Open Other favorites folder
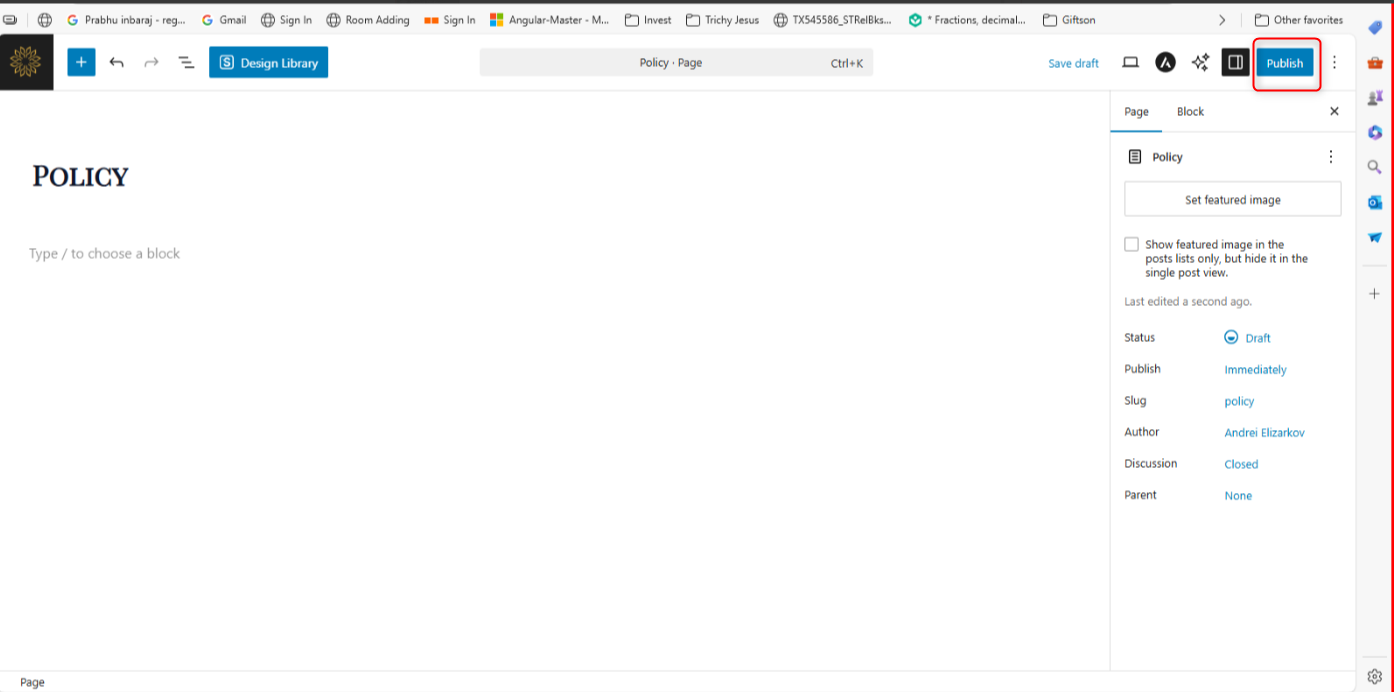Viewport: 1394px width, 692px height. 1299,20
